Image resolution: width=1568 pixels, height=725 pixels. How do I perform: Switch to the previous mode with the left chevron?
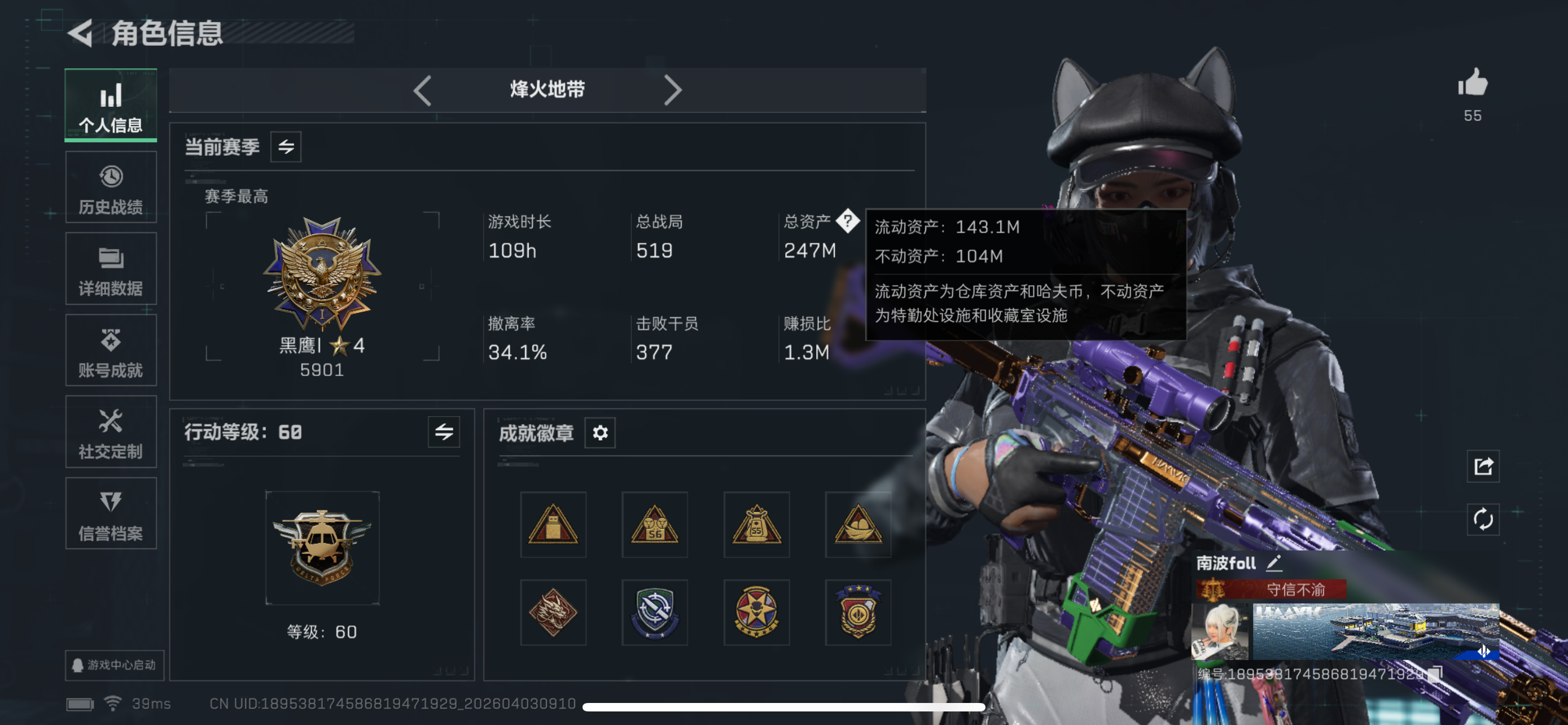[422, 91]
